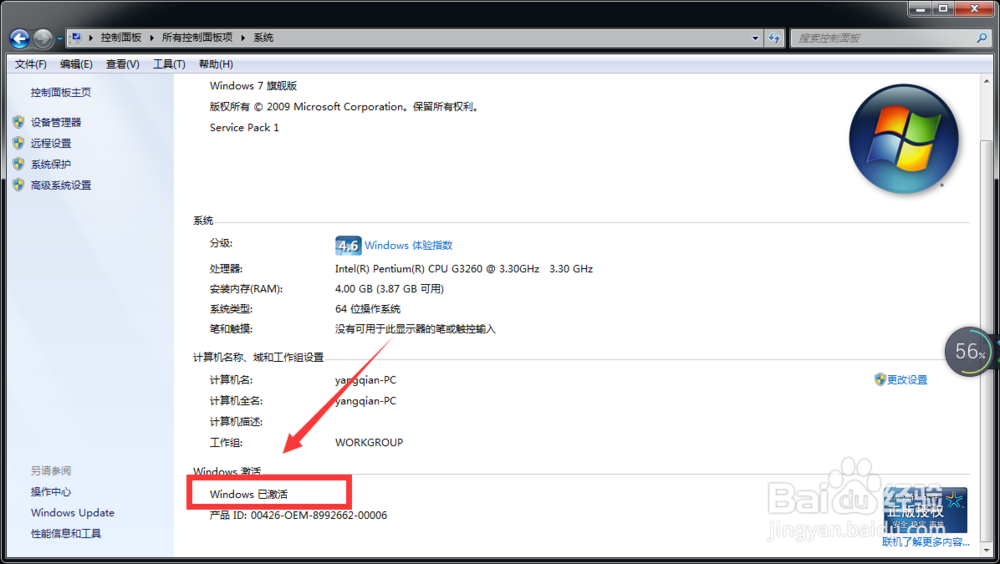Click the refresh button beside address bar
This screenshot has width=1000, height=564.
[x=774, y=38]
